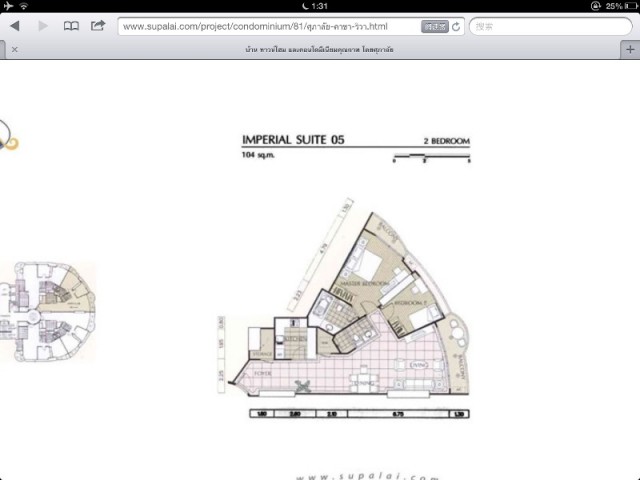Tap the share action icon

98,26
